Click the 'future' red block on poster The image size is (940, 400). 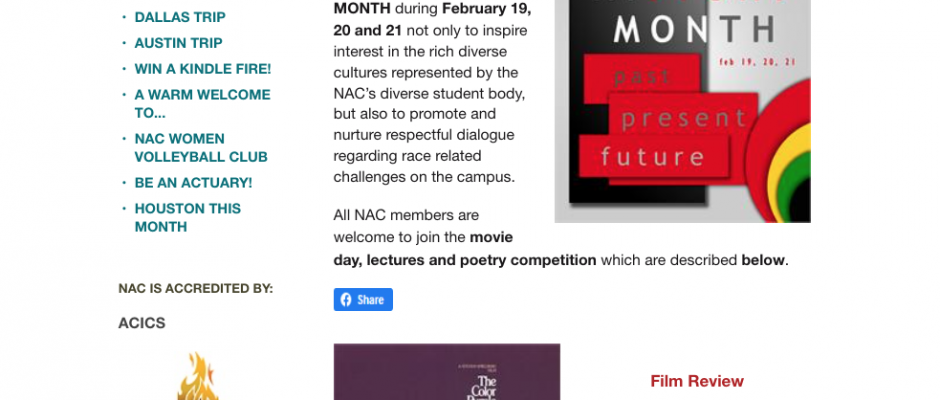point(654,157)
